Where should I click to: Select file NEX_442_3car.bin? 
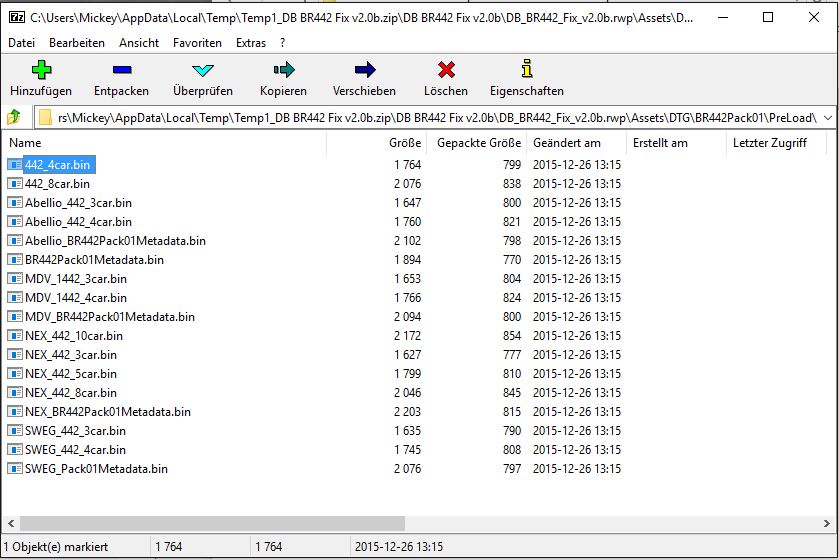click(71, 355)
